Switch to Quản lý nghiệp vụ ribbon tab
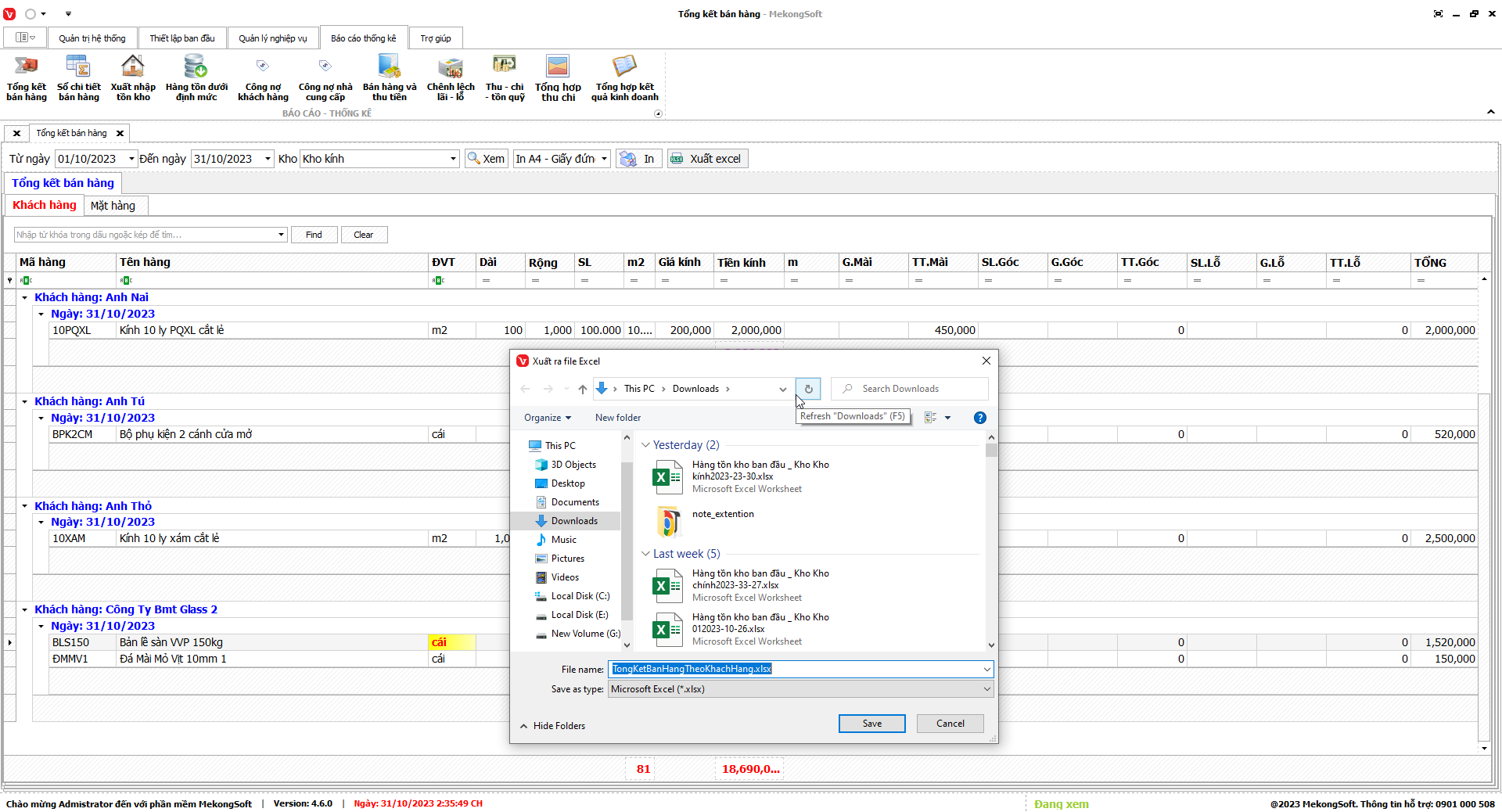1502x812 pixels. [x=272, y=38]
